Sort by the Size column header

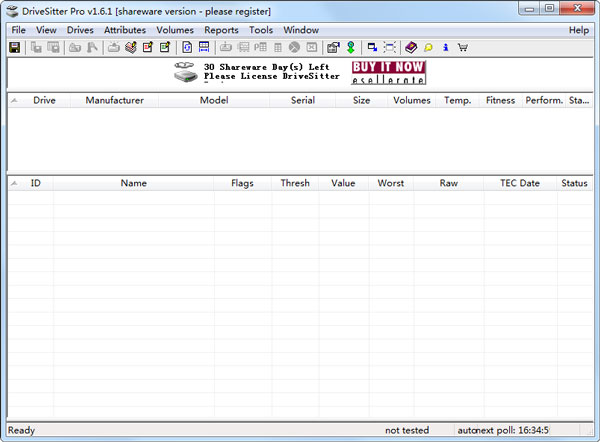(361, 100)
